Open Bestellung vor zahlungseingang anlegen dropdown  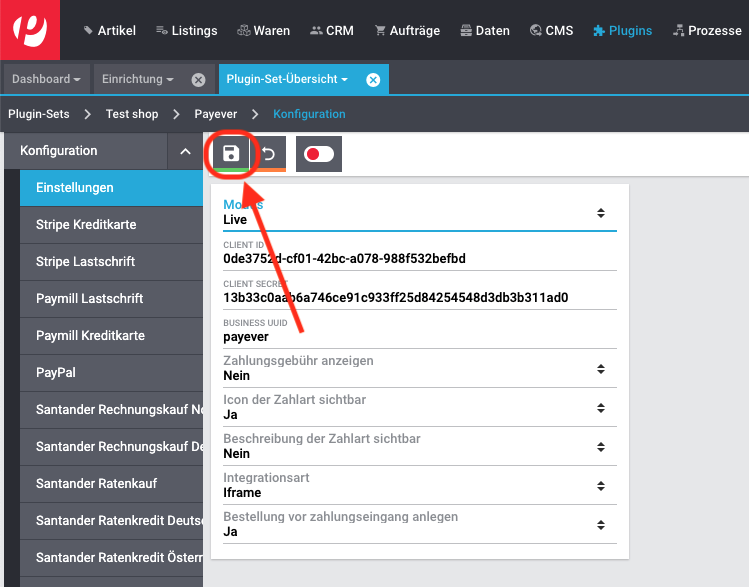pos(420,525)
